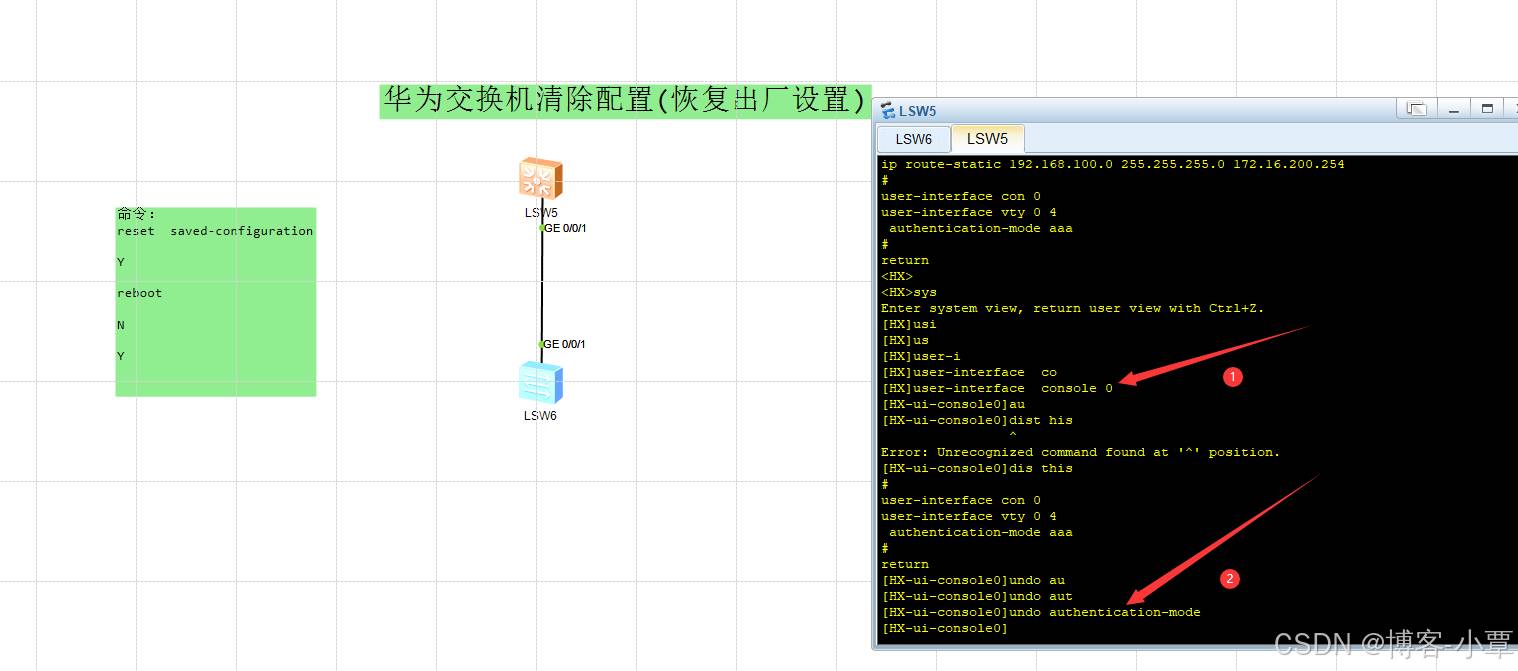Screen dimensions: 1518x671
Task: Click '[HX-ui-console0]dist his' terminal line
Action: pyautogui.click(x=977, y=420)
